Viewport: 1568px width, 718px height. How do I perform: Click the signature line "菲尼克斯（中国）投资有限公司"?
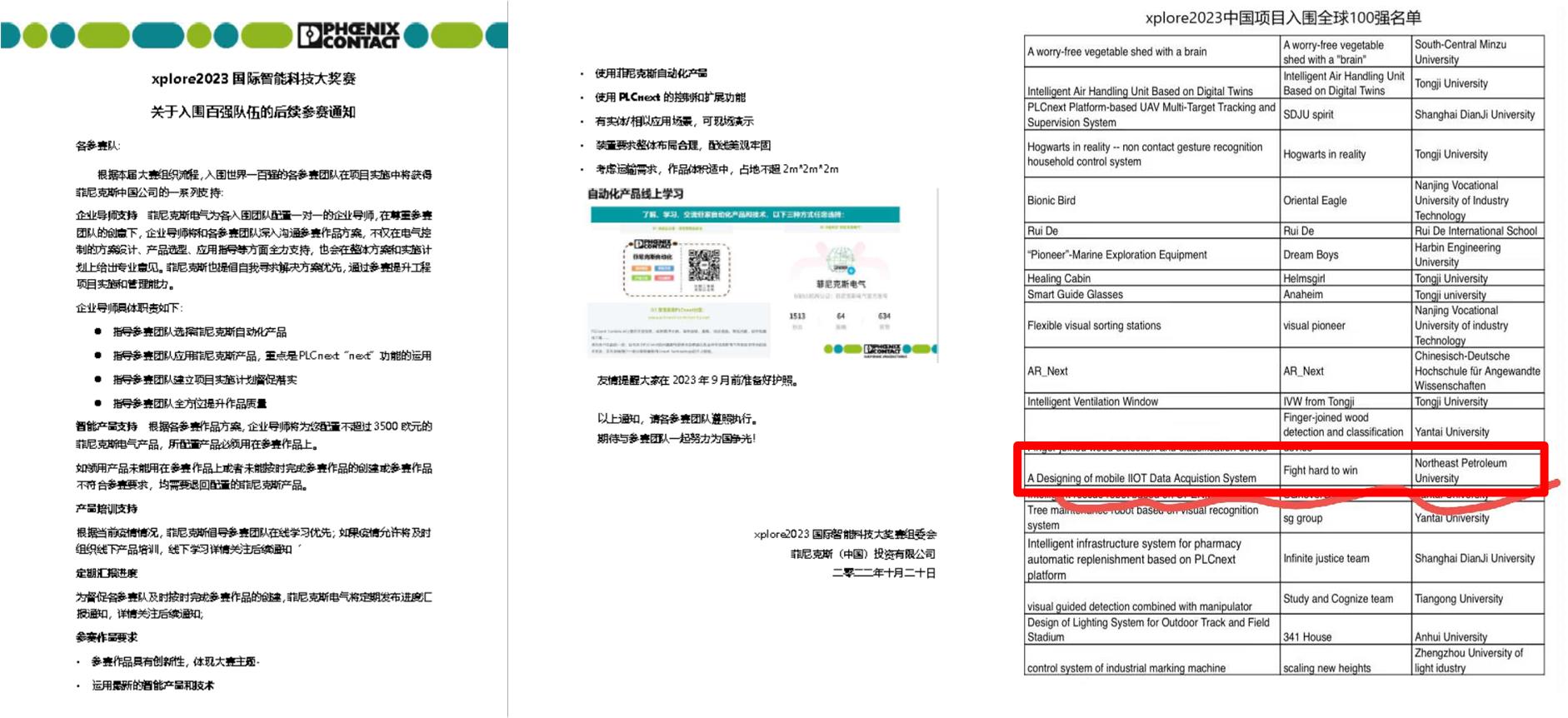[x=863, y=554]
